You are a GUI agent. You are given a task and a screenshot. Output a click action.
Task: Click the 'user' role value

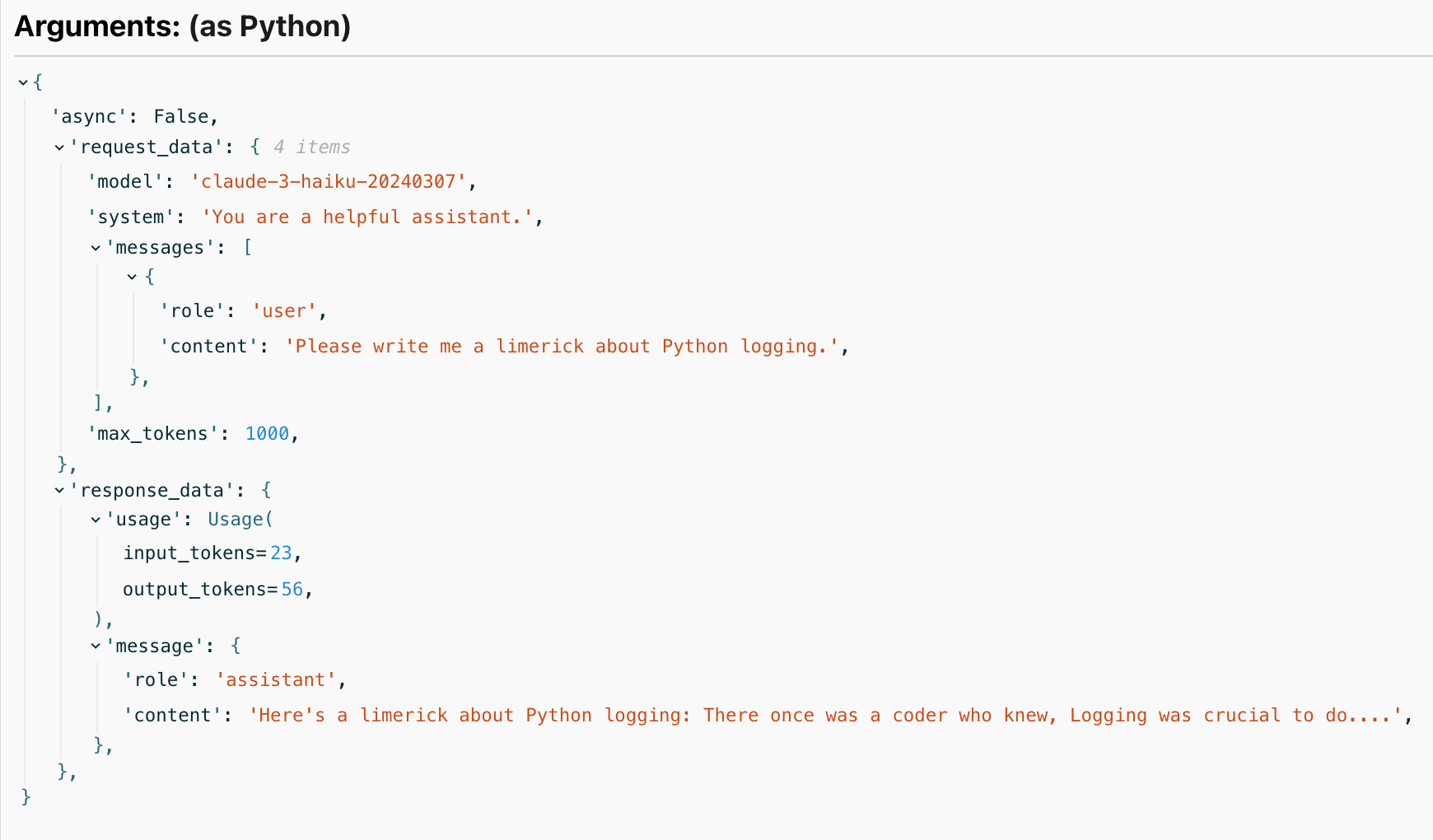(284, 311)
